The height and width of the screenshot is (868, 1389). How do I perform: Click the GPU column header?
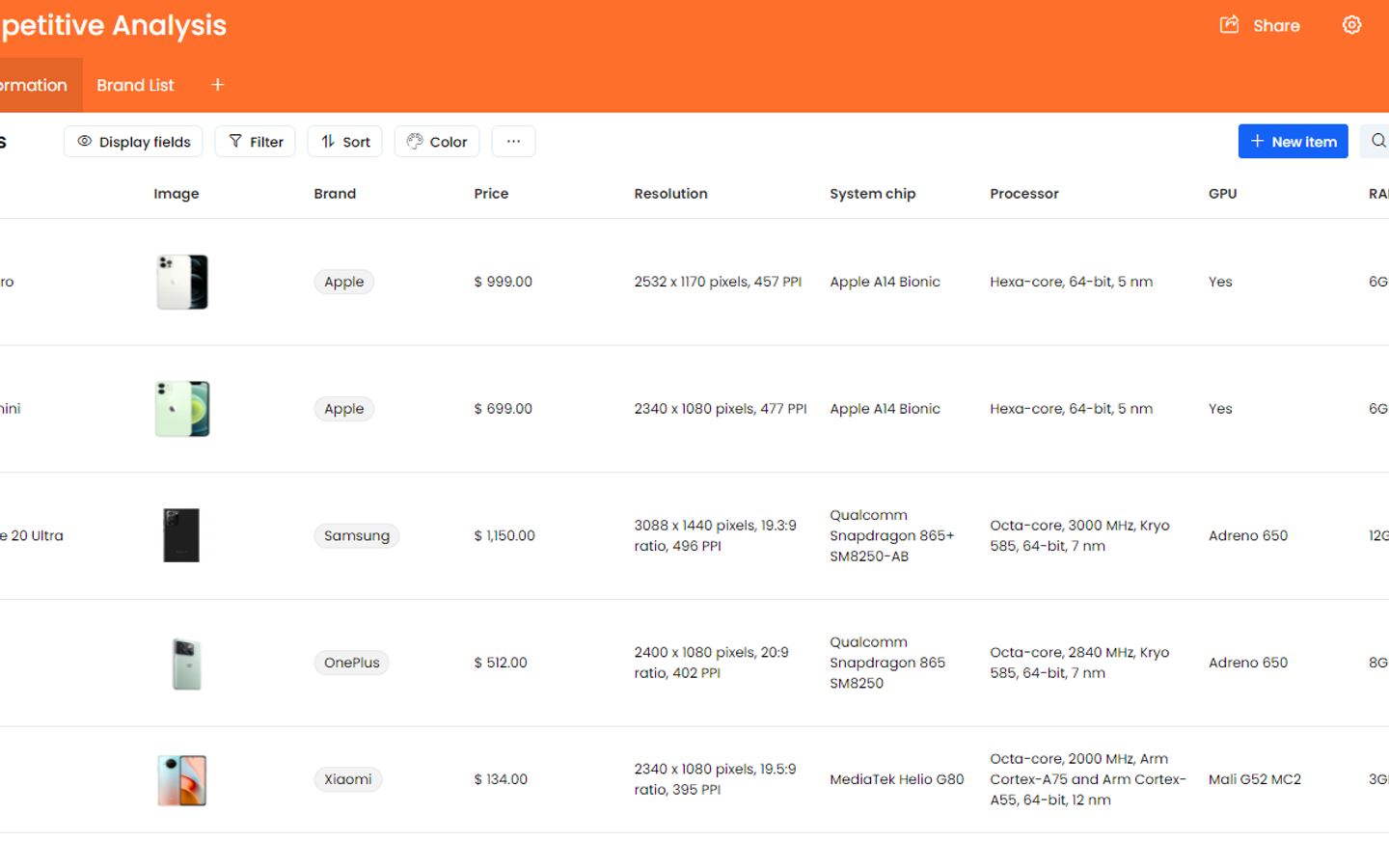click(x=1223, y=194)
